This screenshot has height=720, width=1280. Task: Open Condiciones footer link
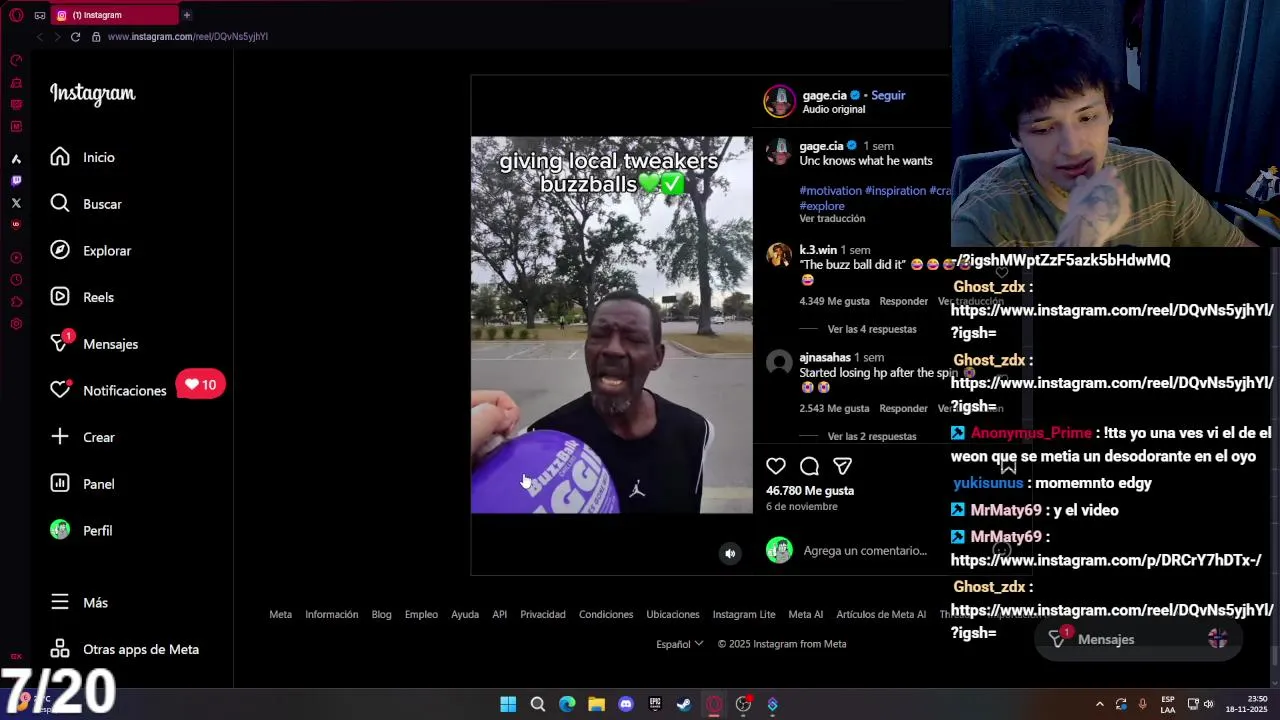pyautogui.click(x=606, y=614)
